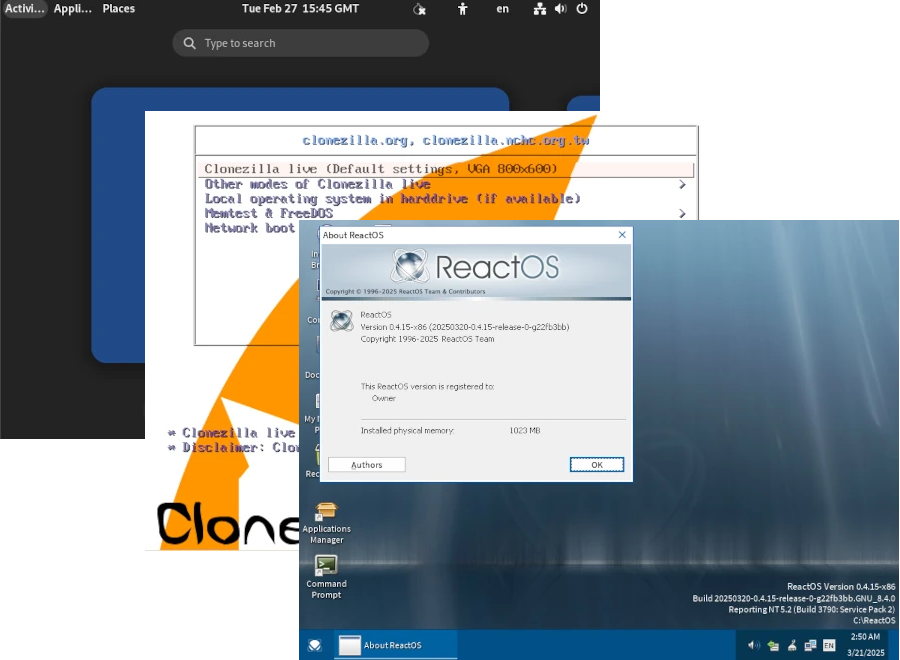Click the 'clonezilla.org, clonezilla.nchc.org.tw' header text
This screenshot has height=660, width=900.
(446, 141)
